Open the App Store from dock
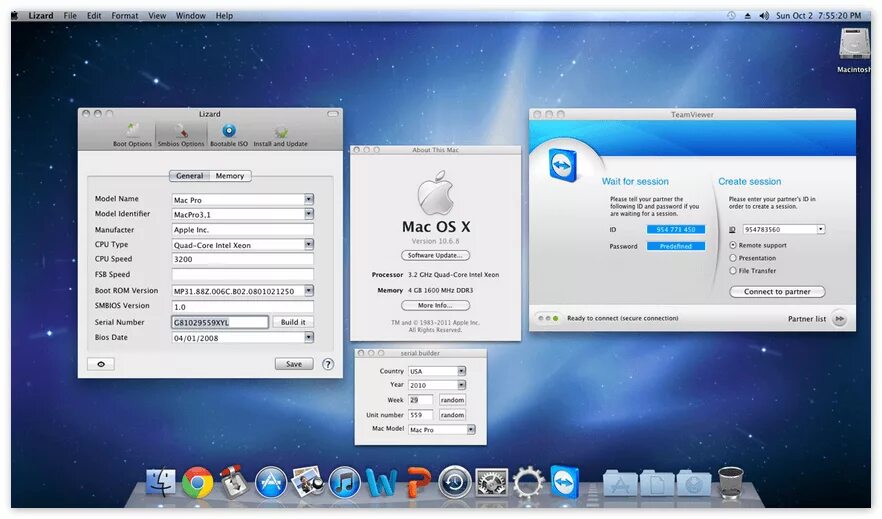This screenshot has width=882, height=519. click(271, 482)
